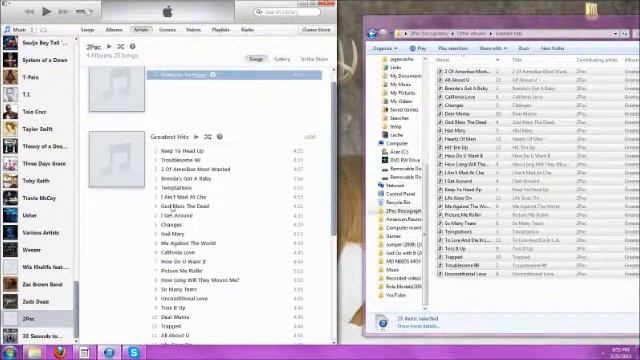This screenshot has height=360, width=640.
Task: Click the Greatest Hits album artwork placeholder
Action: tap(117, 159)
